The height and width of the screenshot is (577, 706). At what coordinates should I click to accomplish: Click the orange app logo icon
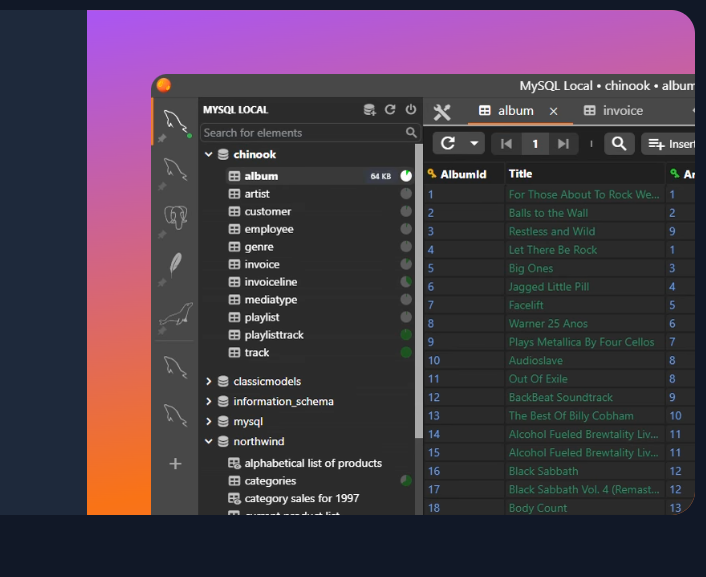tap(163, 85)
